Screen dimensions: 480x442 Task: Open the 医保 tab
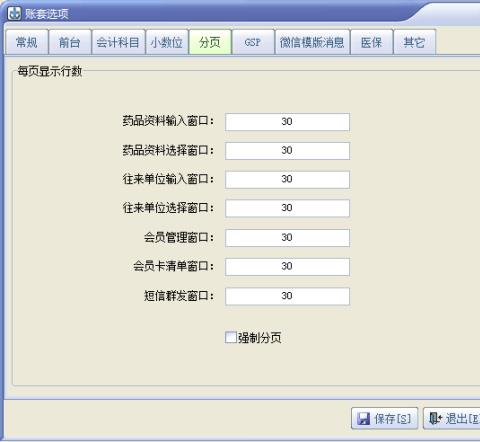pyautogui.click(x=372, y=42)
